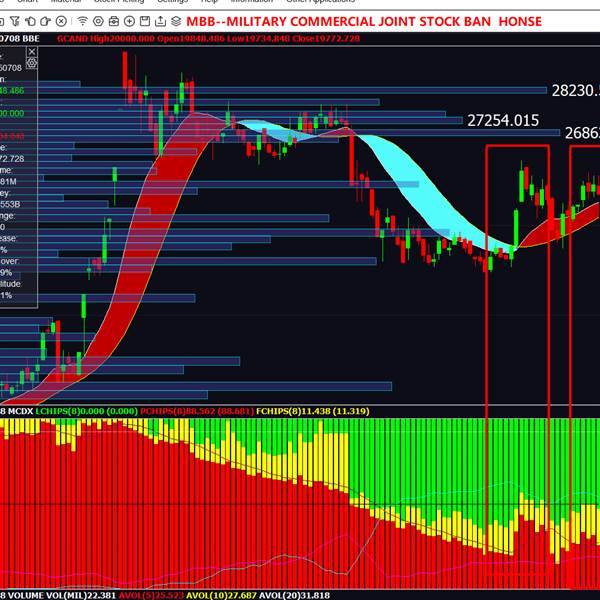Image resolution: width=600 pixels, height=600 pixels.
Task: Click the VOLUME VOL(MIL)22.381 label
Action: [62, 595]
